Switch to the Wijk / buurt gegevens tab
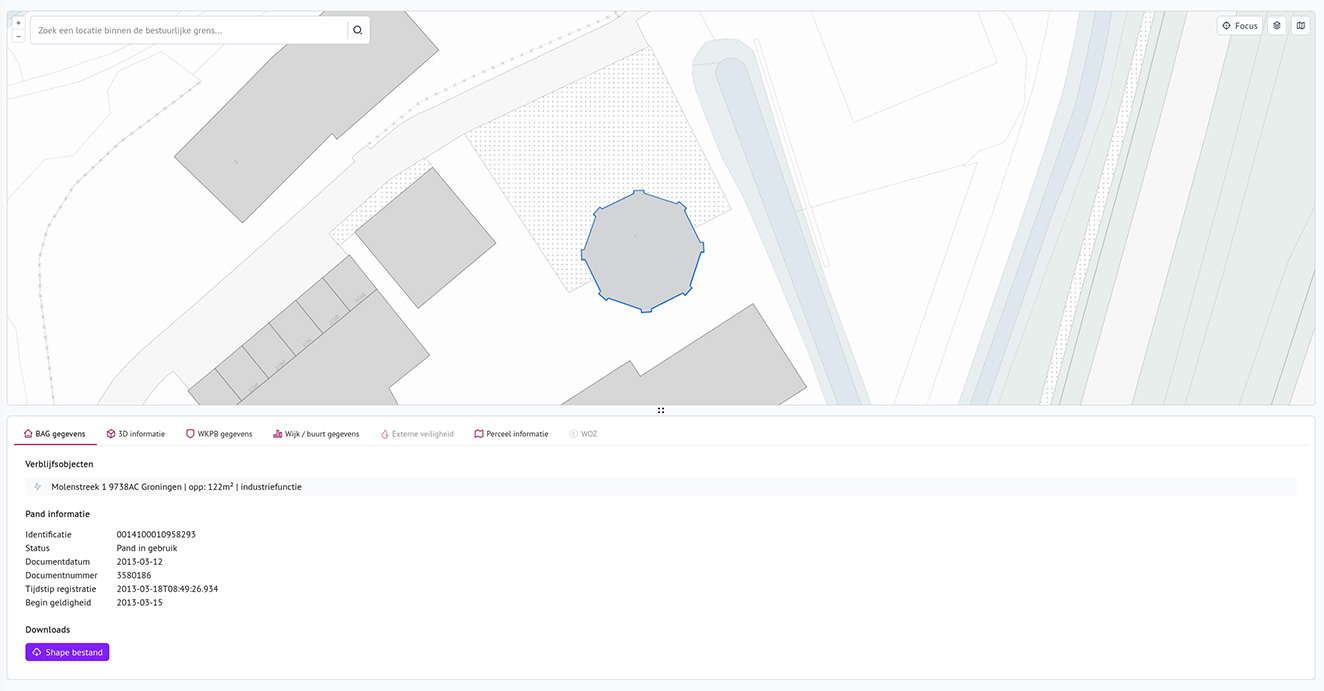The image size is (1324, 691). click(x=316, y=433)
